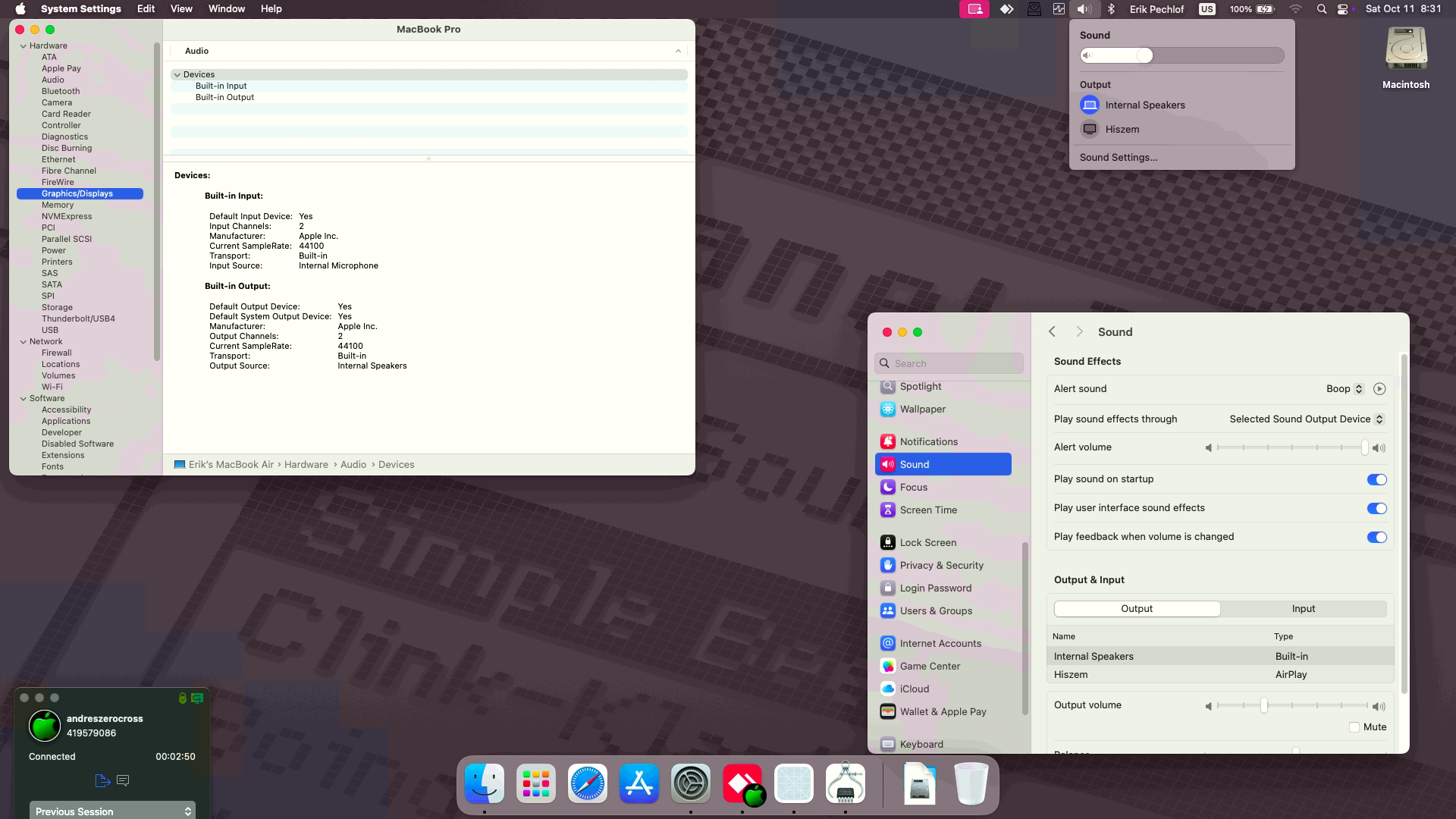This screenshot has width=1456, height=819.
Task: Go back in System Settings
Action: tap(1052, 332)
